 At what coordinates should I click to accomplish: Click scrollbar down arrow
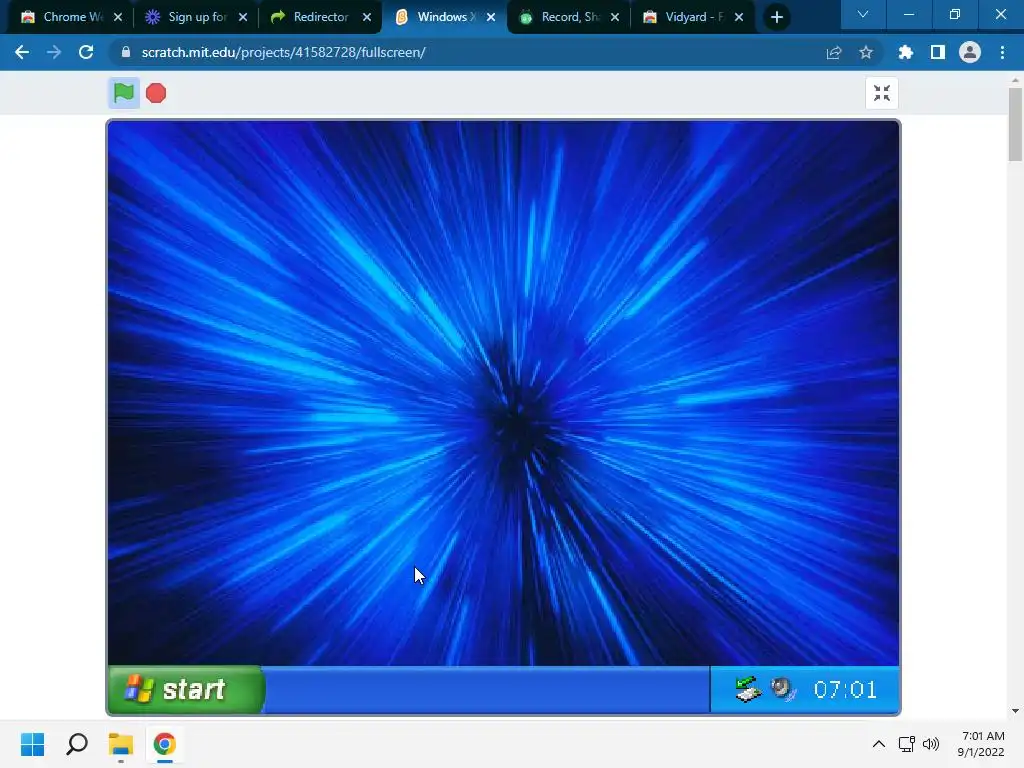[x=1015, y=711]
